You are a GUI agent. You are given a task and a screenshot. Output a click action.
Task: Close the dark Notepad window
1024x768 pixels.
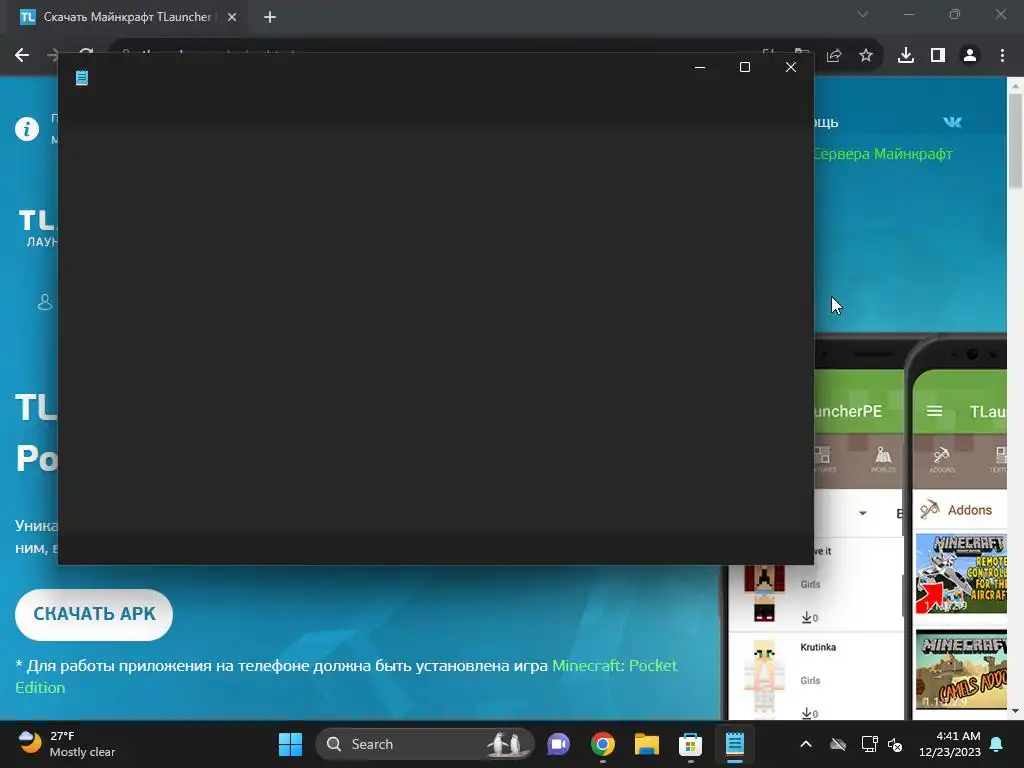790,67
